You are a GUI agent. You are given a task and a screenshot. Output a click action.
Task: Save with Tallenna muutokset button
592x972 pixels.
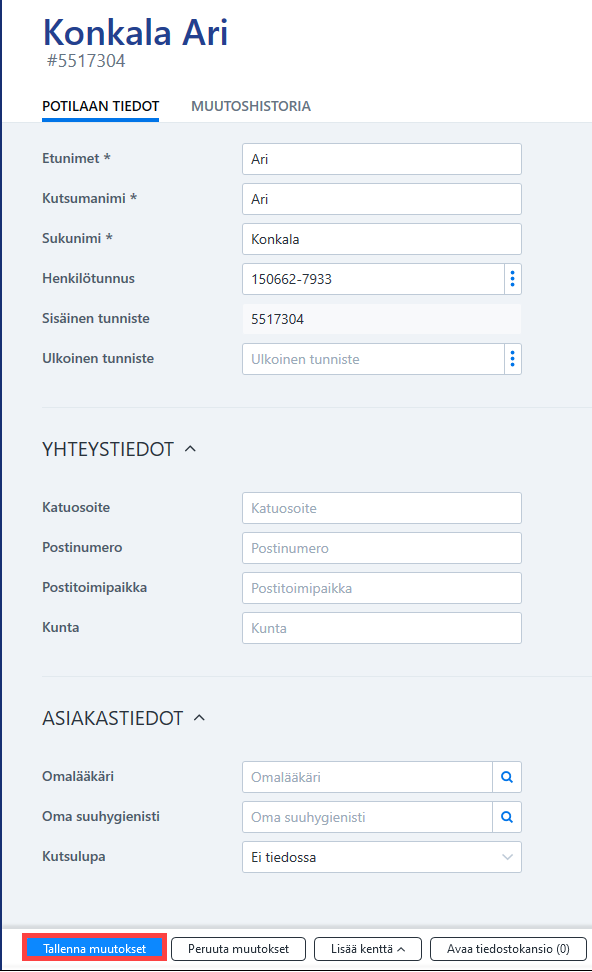(95, 948)
